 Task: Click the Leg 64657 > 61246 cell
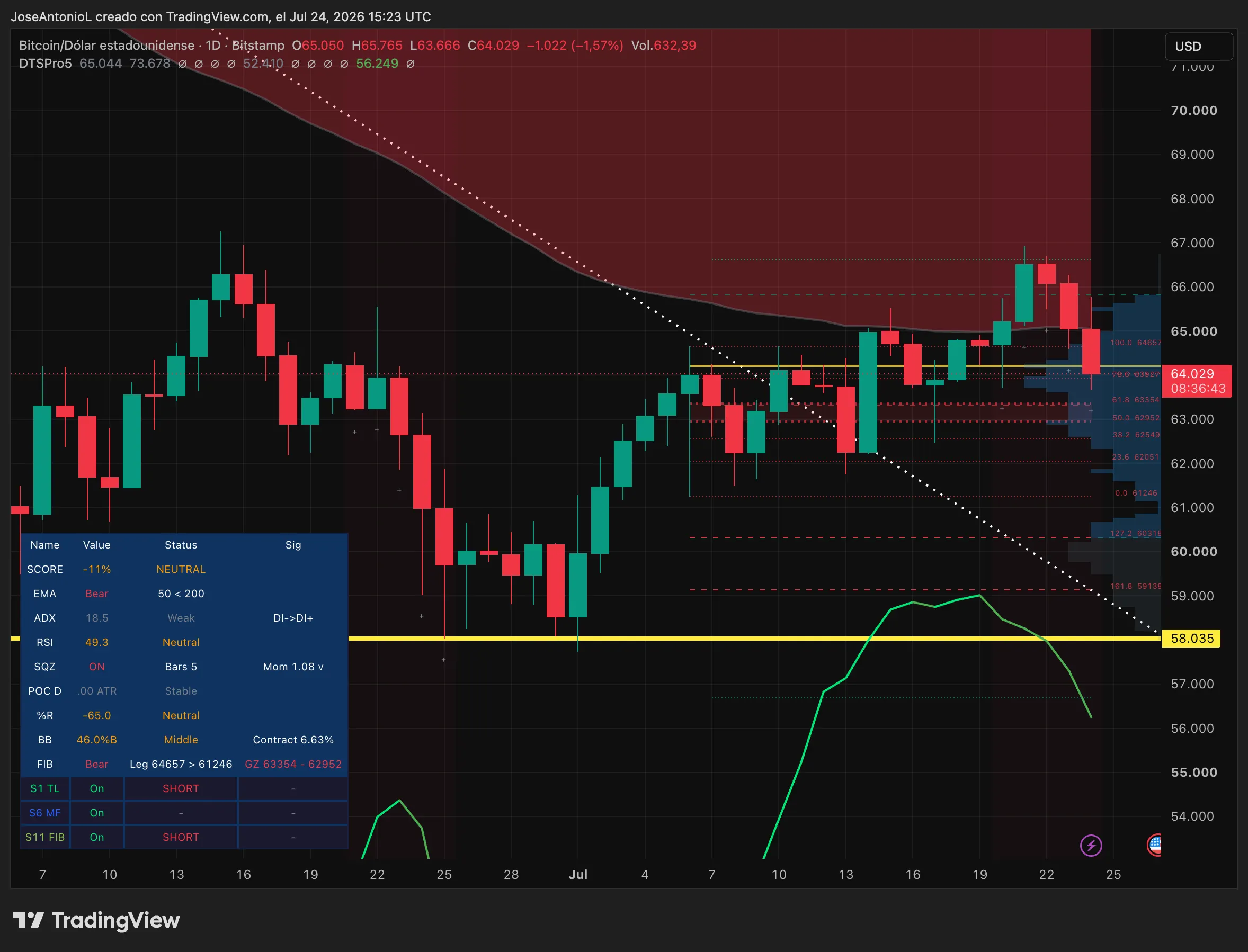[181, 765]
